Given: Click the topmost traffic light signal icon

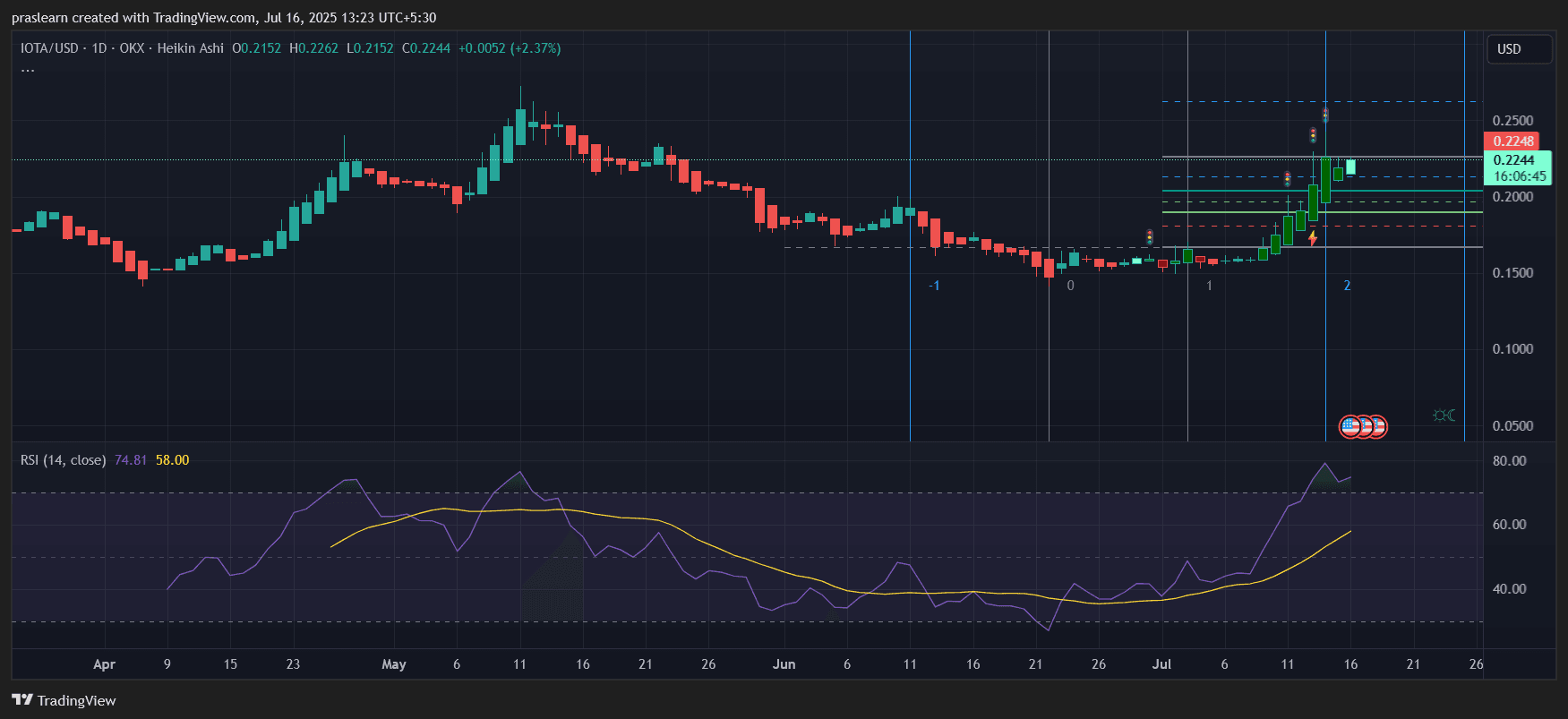Looking at the screenshot, I should coord(1325,115).
